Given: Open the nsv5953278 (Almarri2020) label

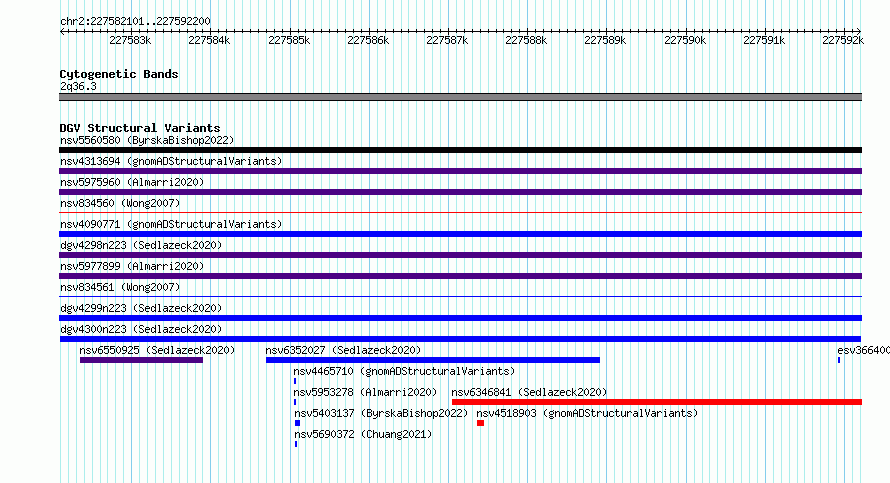Looking at the screenshot, I should click(x=365, y=392).
